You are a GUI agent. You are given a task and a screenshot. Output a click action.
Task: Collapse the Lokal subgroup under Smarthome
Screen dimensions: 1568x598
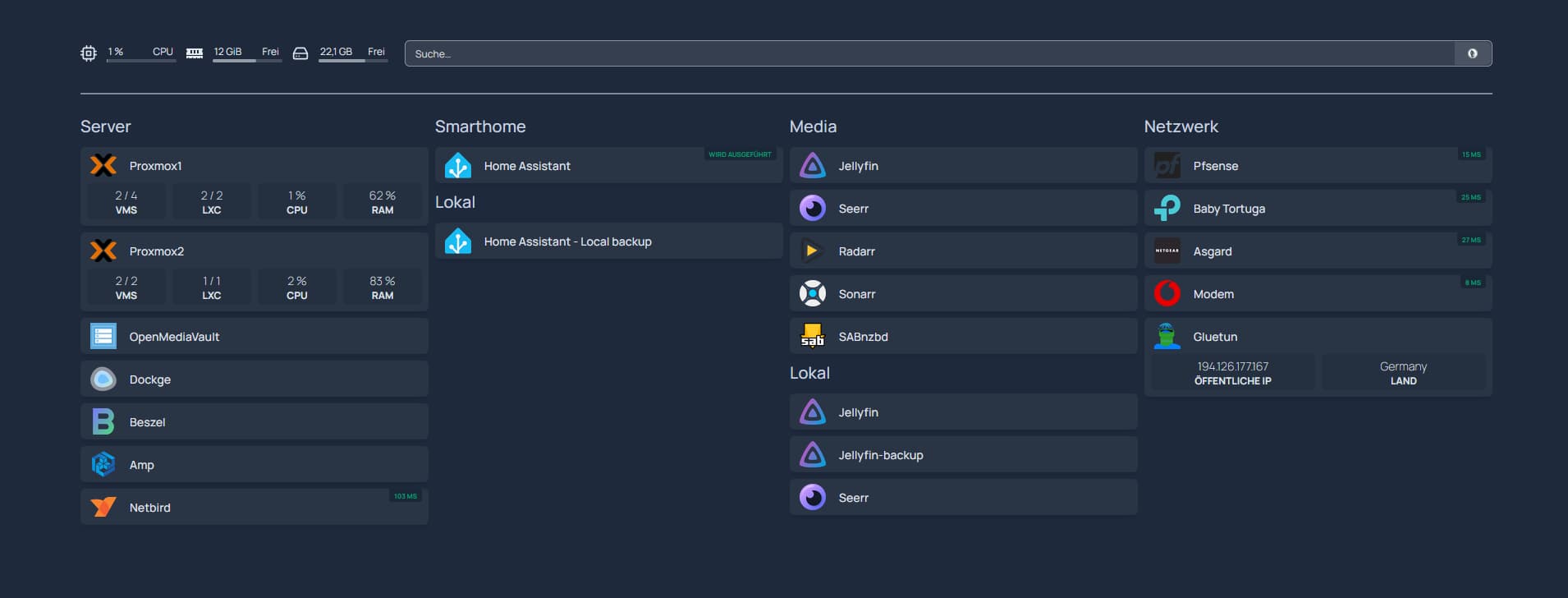(455, 202)
